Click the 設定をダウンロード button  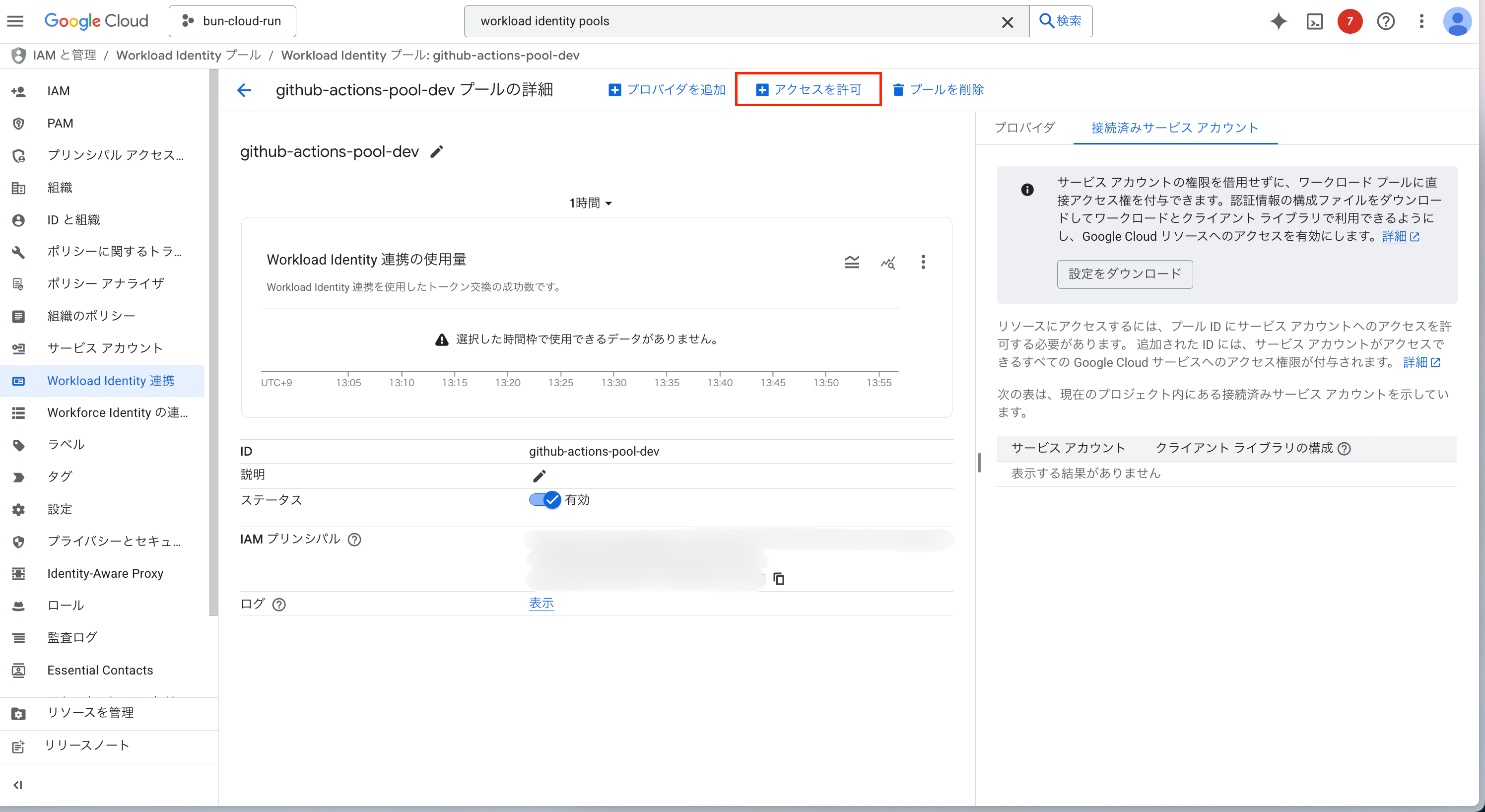pyautogui.click(x=1124, y=274)
